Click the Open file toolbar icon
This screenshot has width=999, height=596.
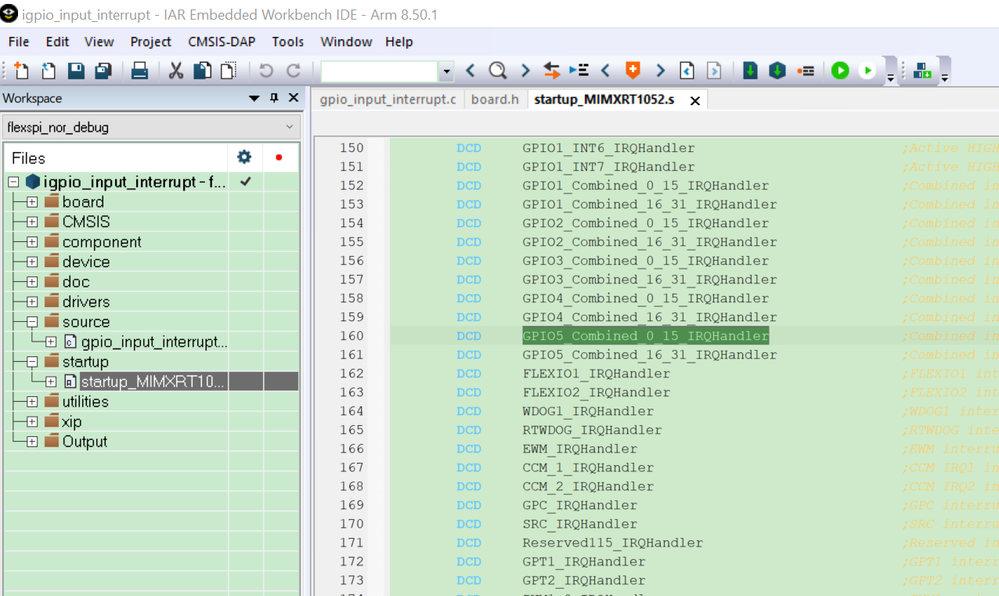48,71
